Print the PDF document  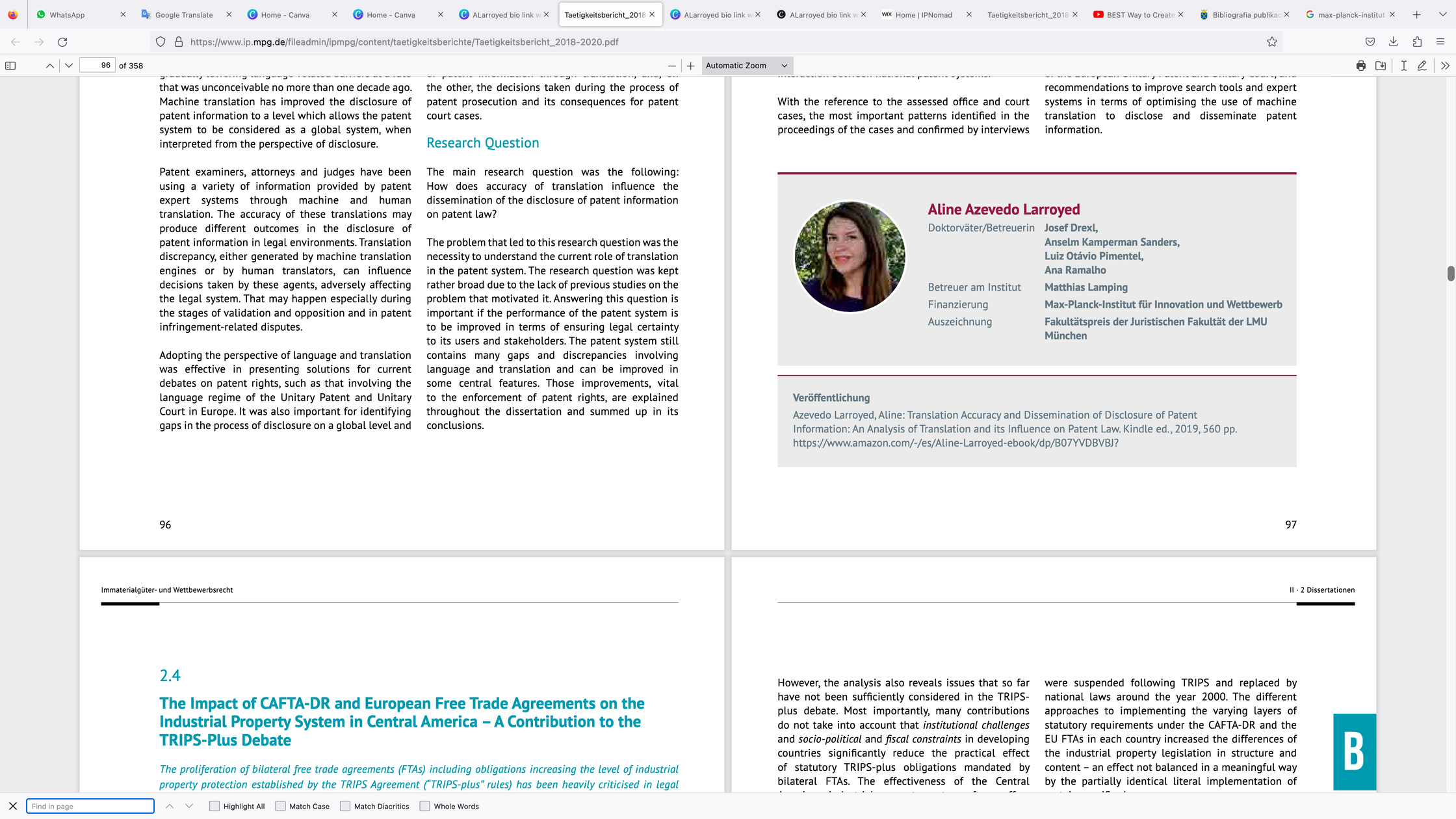[1361, 66]
